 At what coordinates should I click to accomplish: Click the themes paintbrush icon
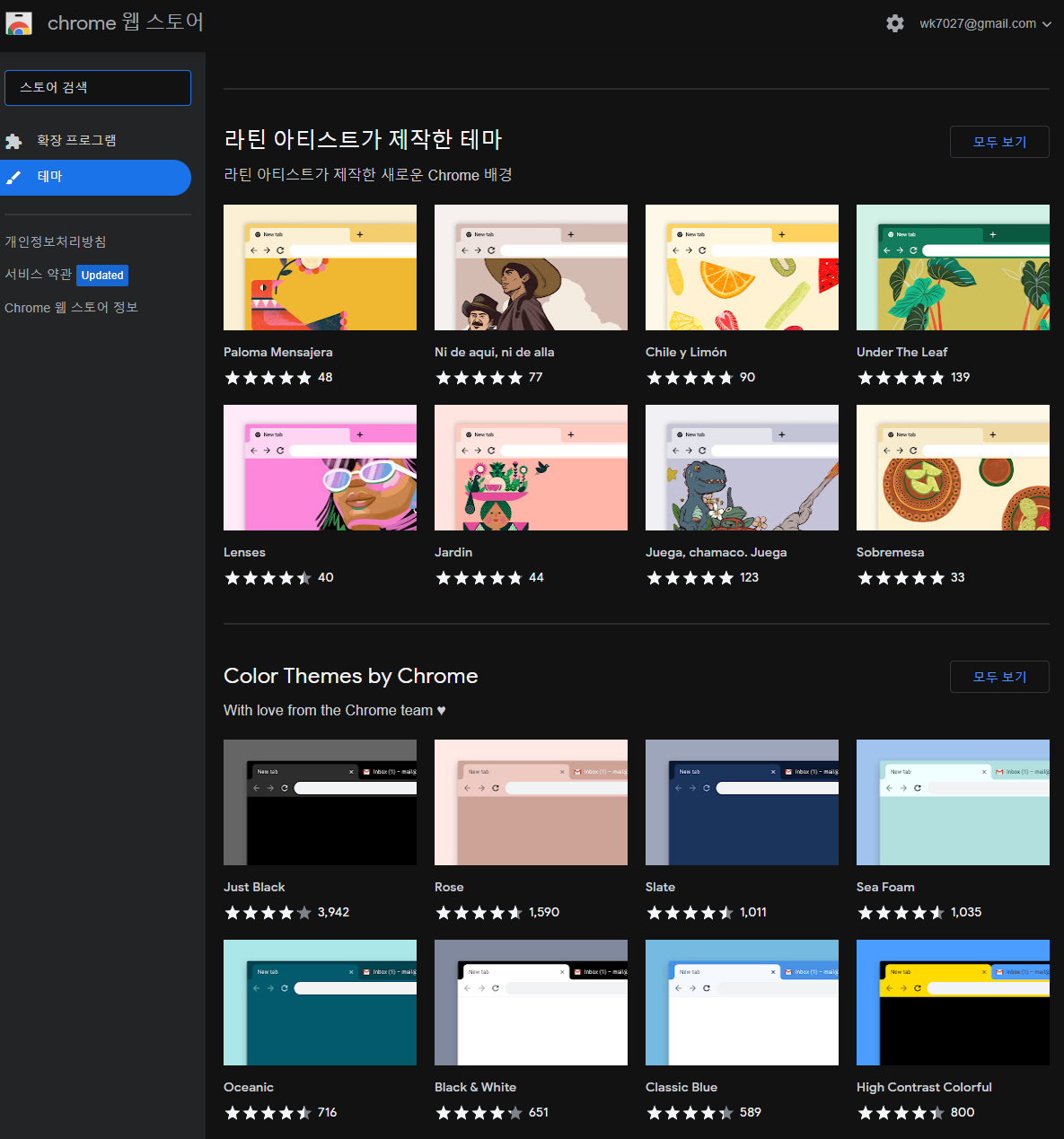click(x=13, y=178)
